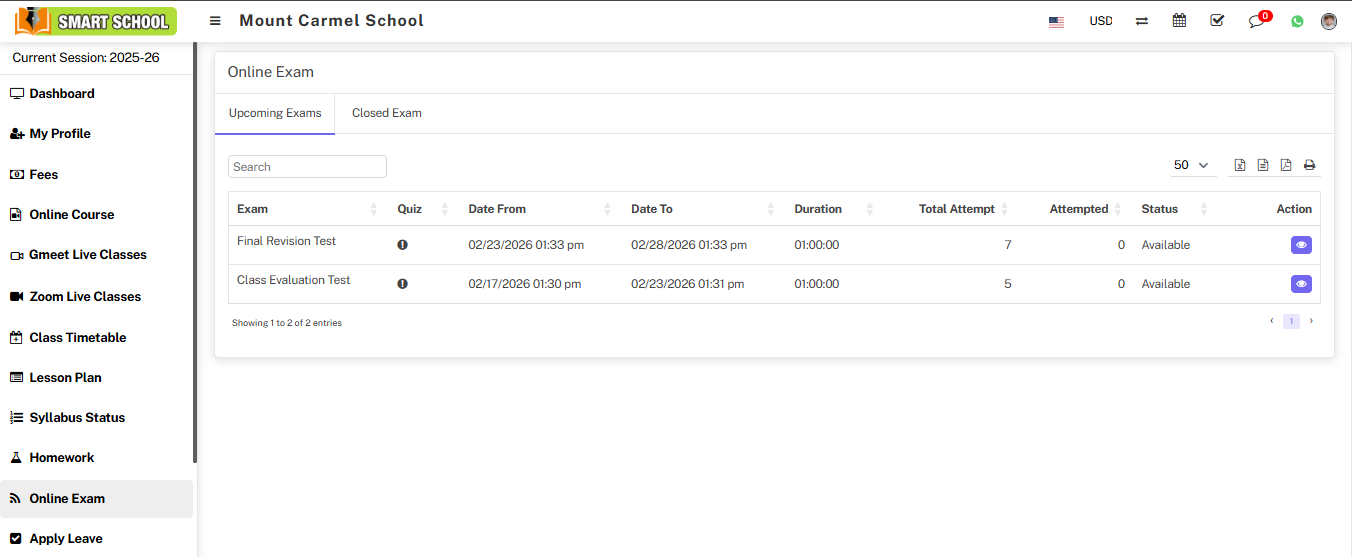
Task: Open the calendar icon in top bar
Action: [x=1179, y=21]
